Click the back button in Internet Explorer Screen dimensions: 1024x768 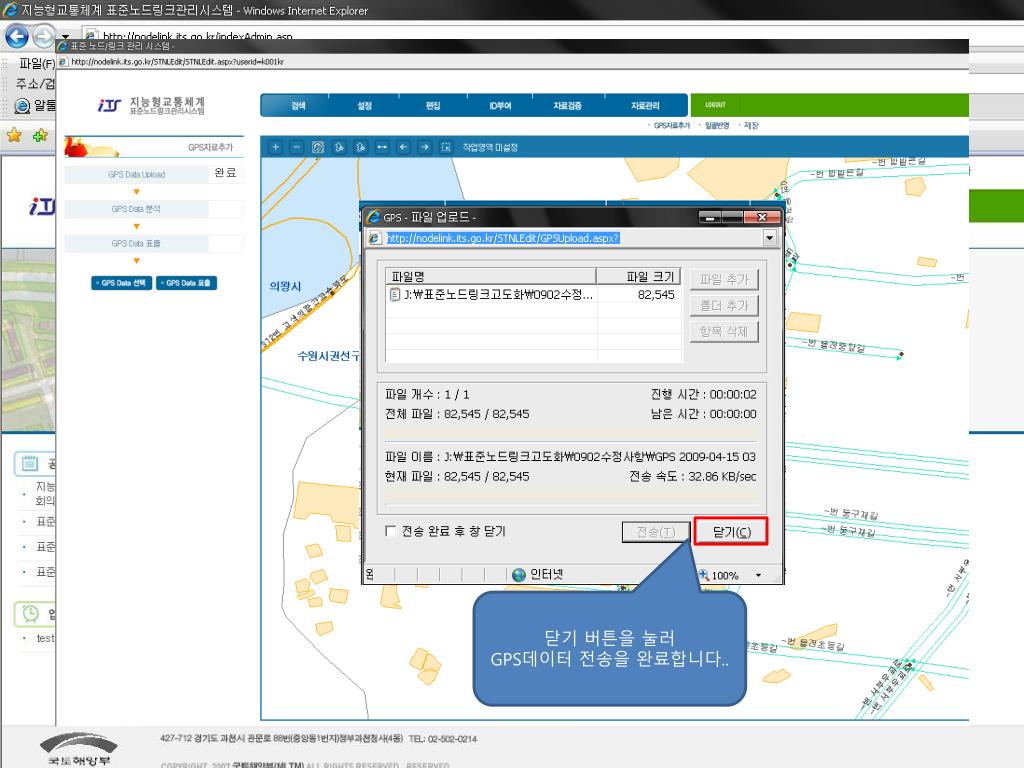[x=16, y=36]
